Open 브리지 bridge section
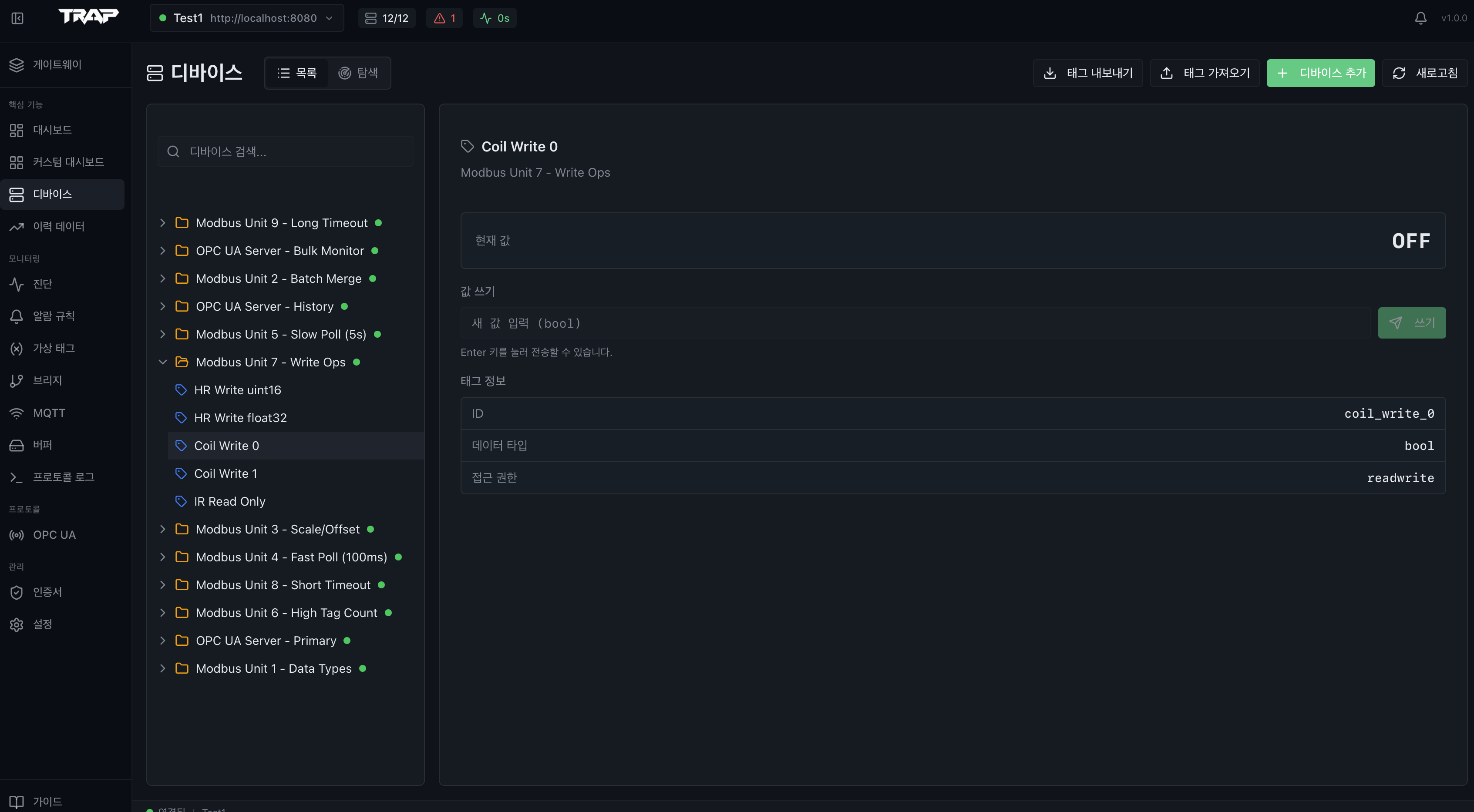 pyautogui.click(x=47, y=380)
